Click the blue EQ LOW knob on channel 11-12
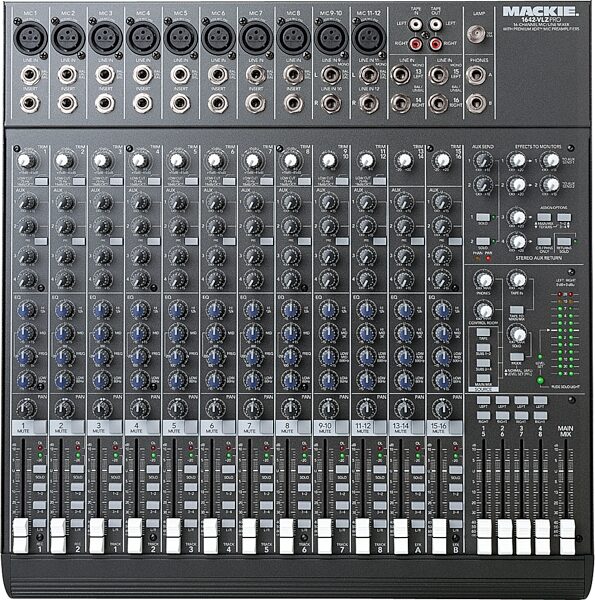This screenshot has width=595, height=600. (366, 380)
